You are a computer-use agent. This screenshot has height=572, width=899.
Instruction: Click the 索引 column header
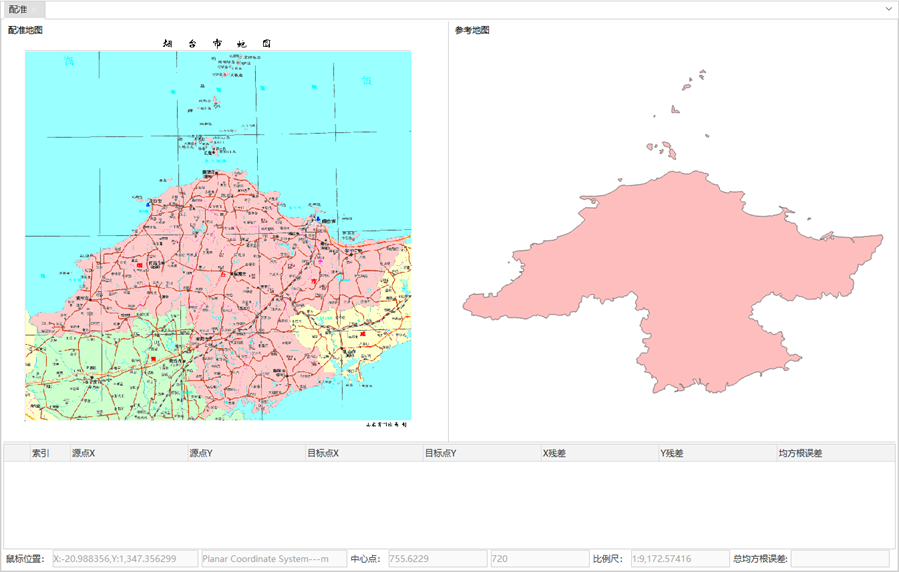pos(40,453)
